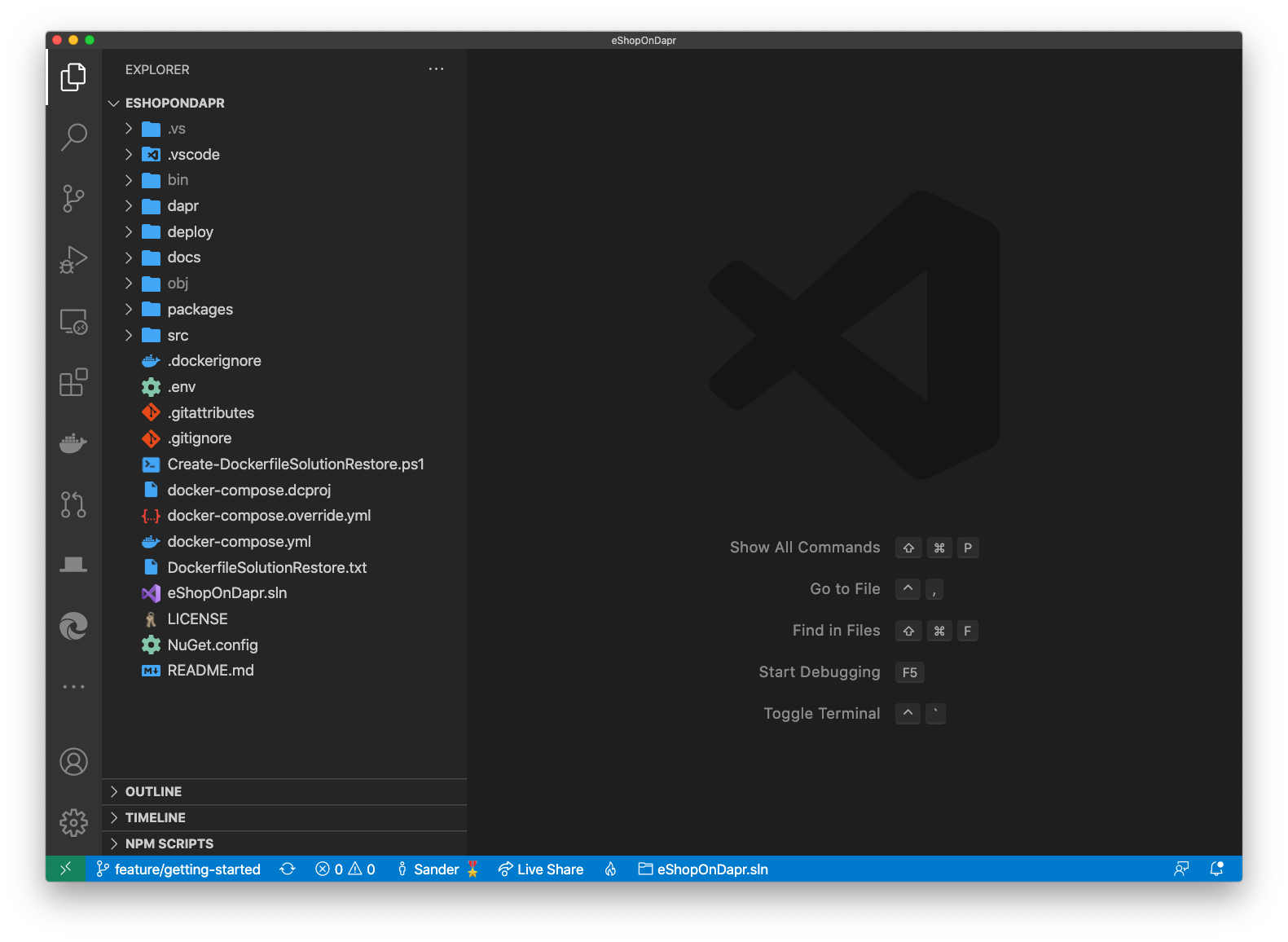Expand the OUTLINE section
1288x942 pixels.
click(x=284, y=791)
